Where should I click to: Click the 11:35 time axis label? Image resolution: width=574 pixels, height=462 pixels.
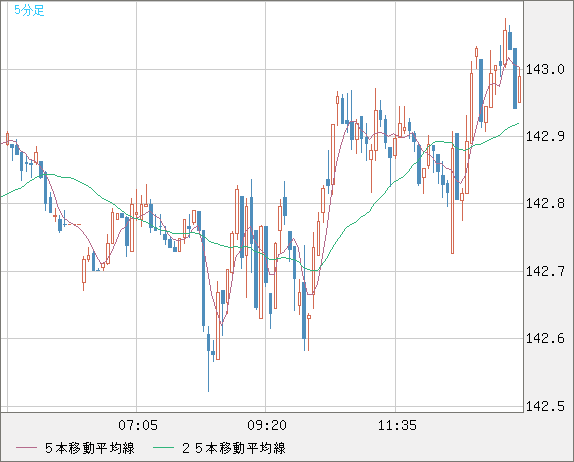(397, 425)
